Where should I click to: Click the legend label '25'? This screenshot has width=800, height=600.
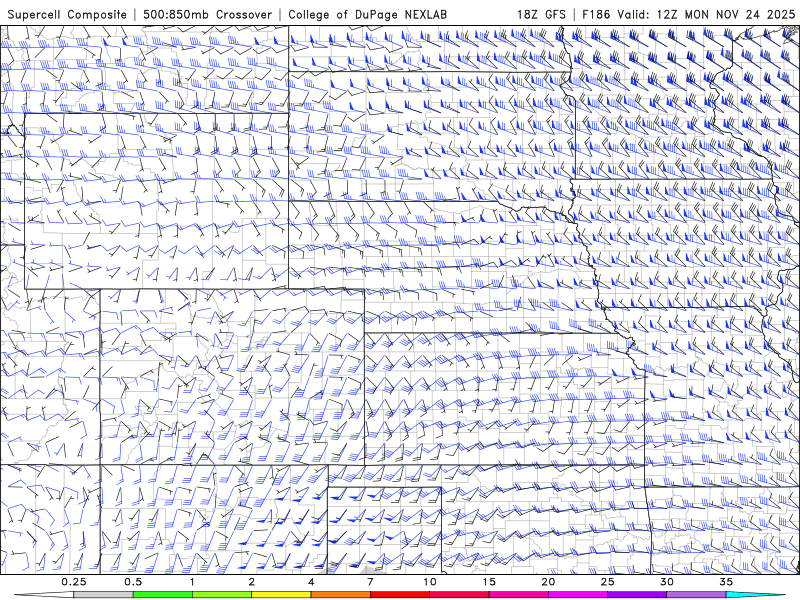click(x=607, y=582)
